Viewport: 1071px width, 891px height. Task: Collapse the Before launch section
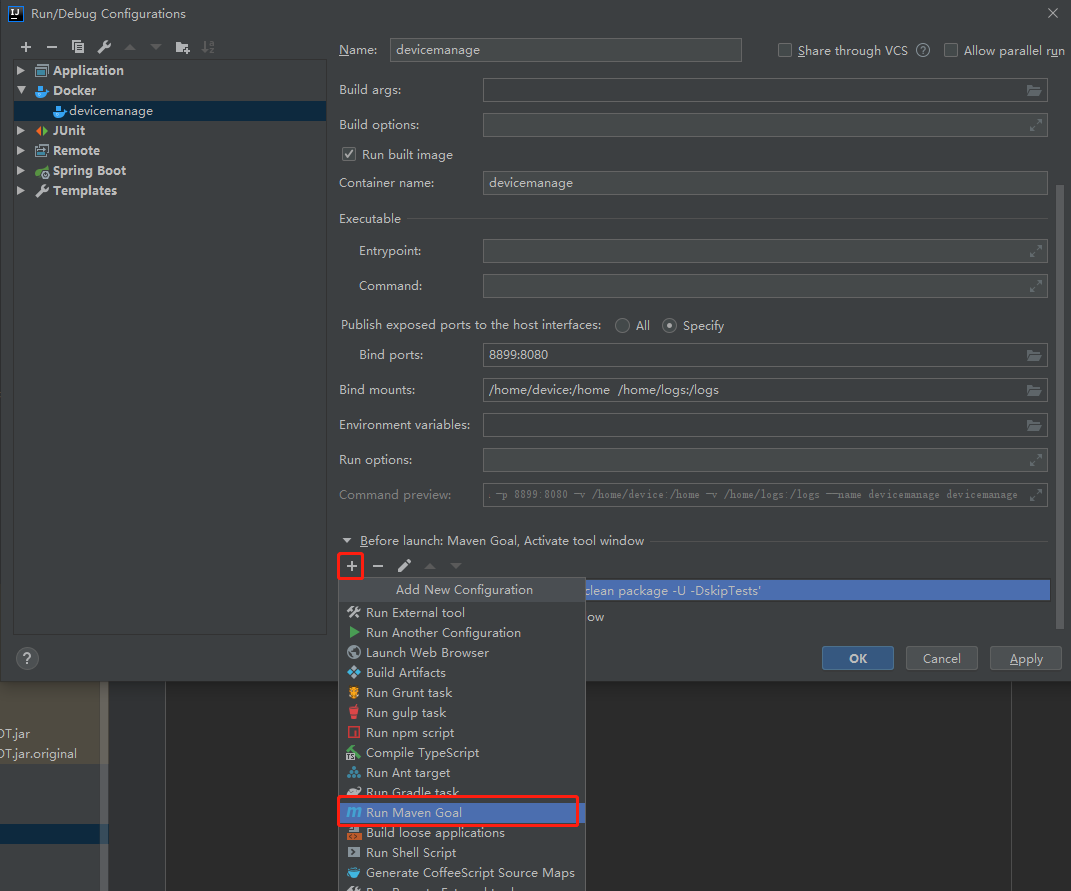click(347, 540)
